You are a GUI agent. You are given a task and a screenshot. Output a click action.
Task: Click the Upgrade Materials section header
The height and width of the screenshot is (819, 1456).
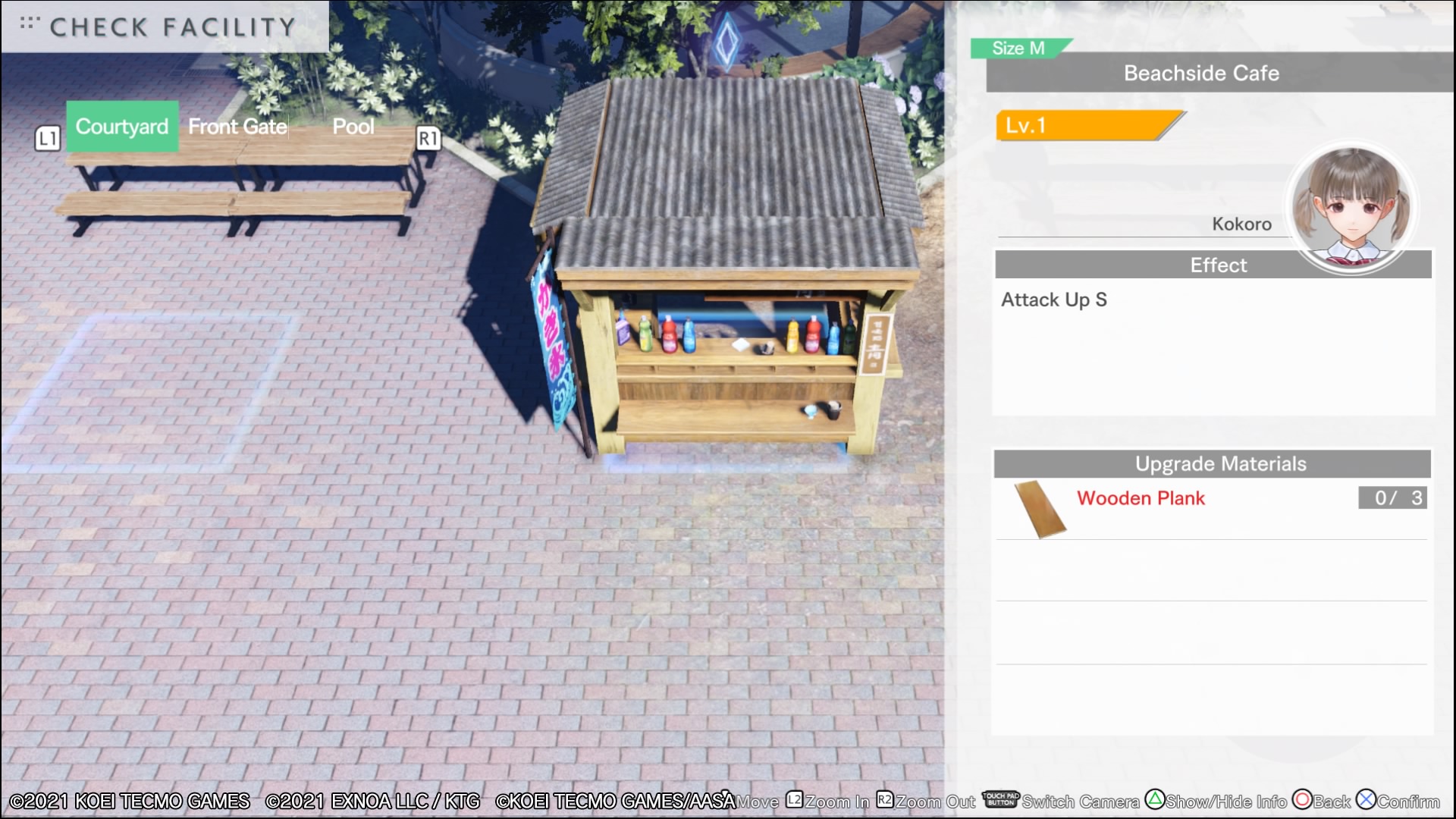click(x=1212, y=464)
